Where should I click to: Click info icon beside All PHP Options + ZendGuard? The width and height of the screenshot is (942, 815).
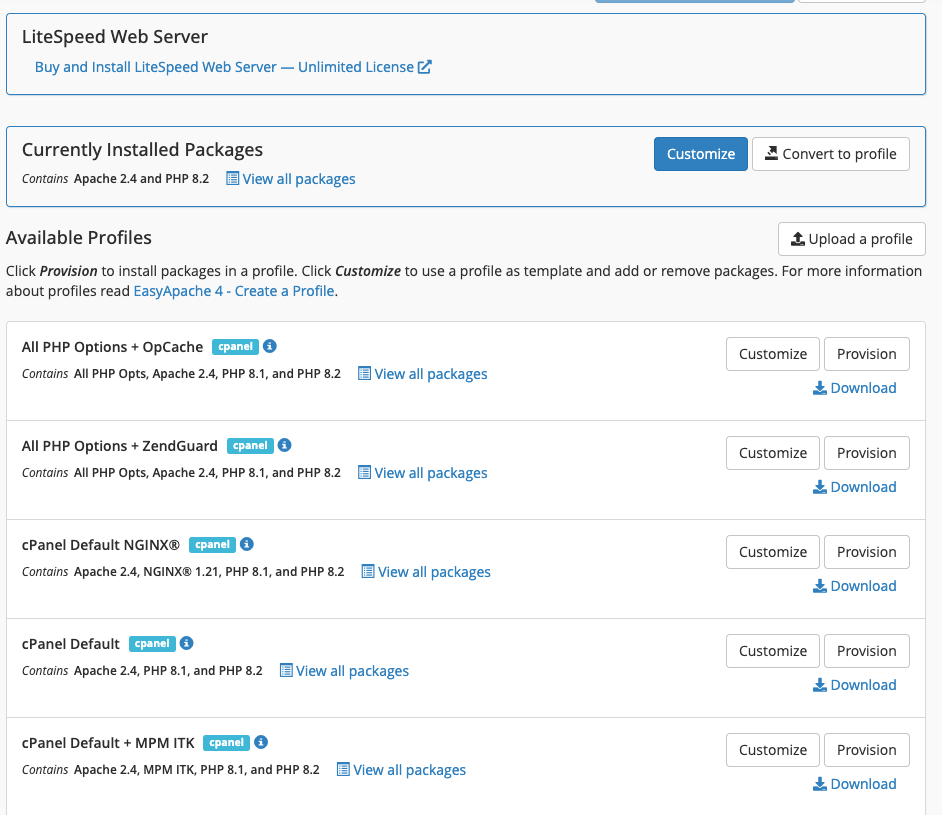(284, 445)
